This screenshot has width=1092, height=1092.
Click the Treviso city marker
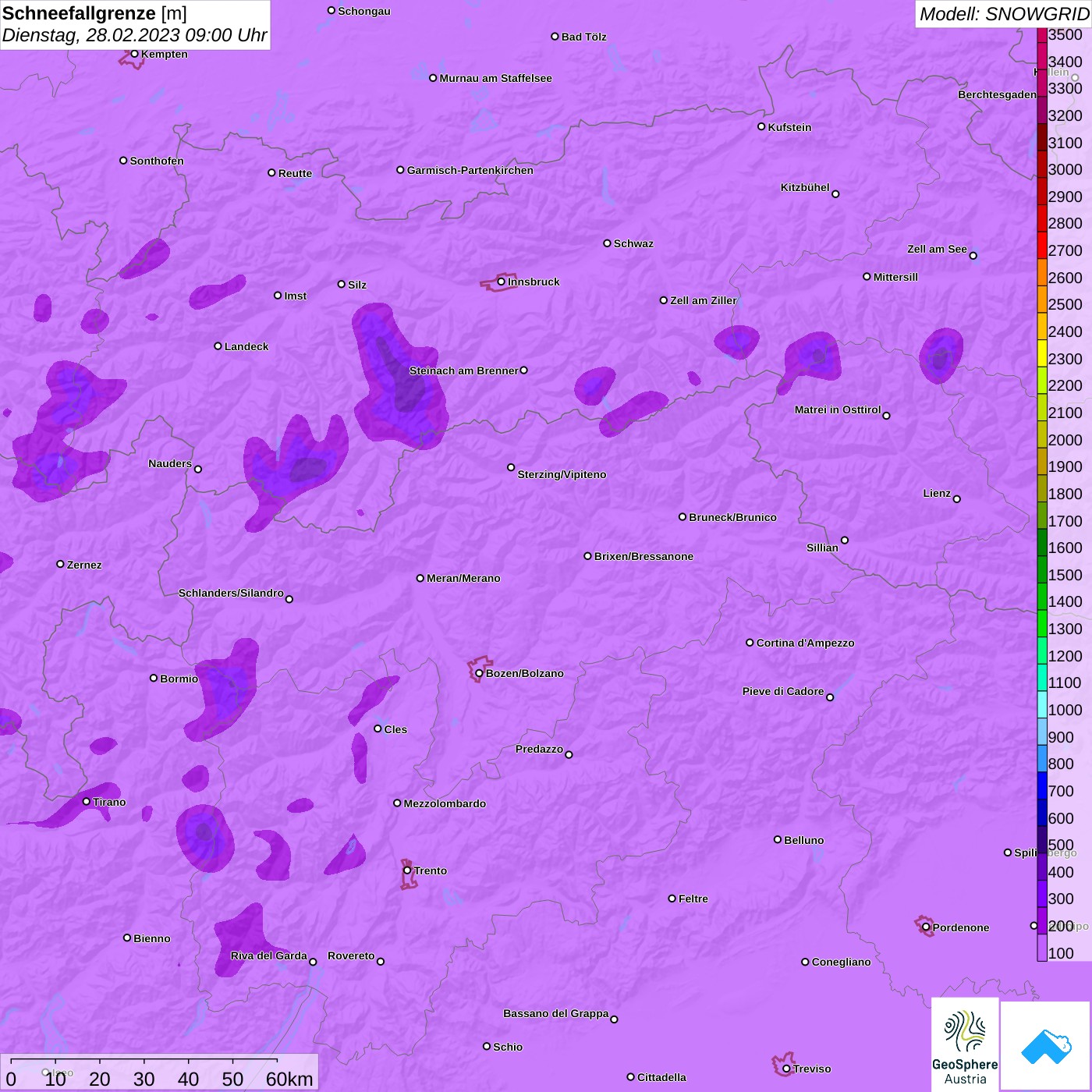click(786, 1069)
